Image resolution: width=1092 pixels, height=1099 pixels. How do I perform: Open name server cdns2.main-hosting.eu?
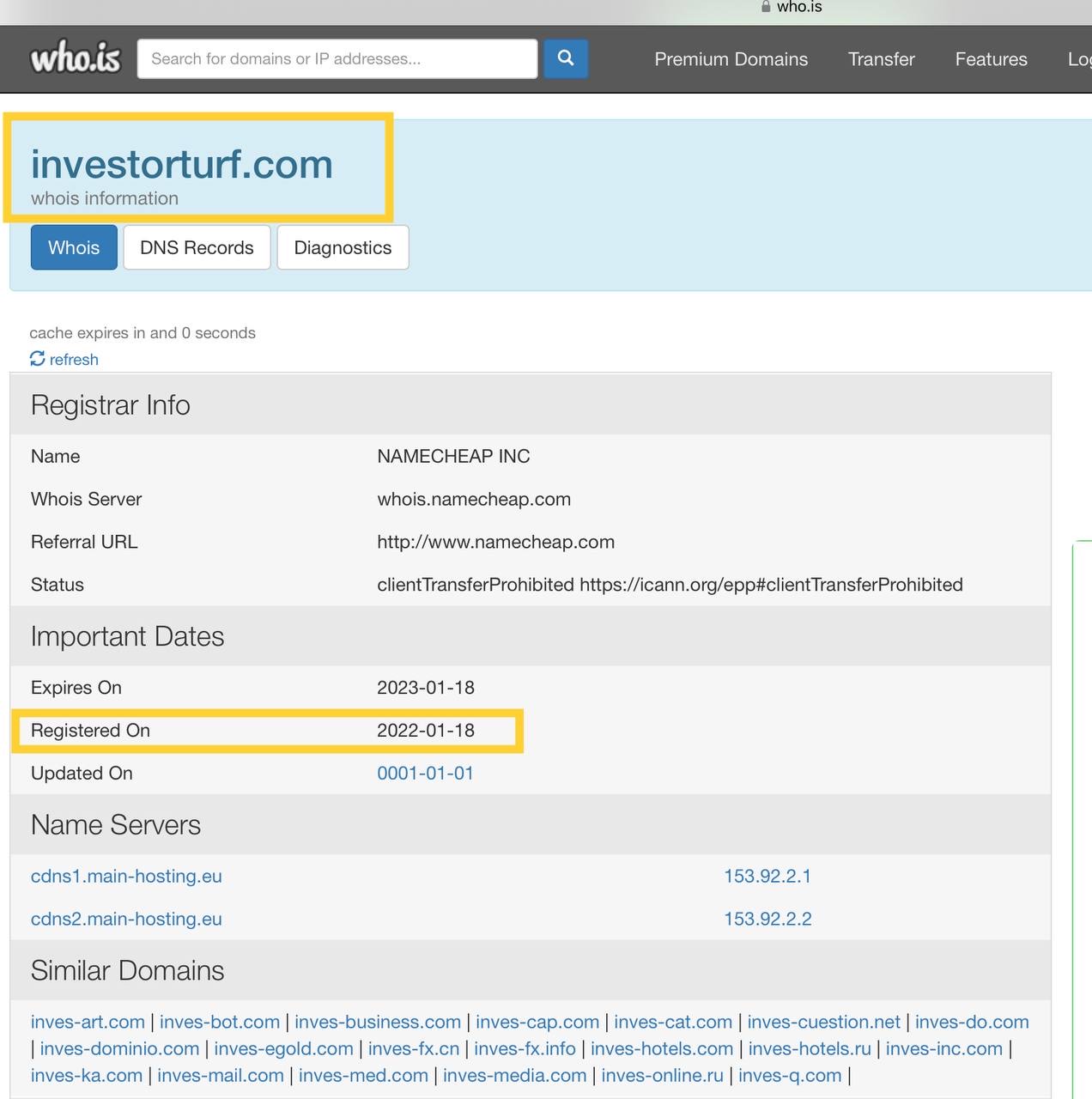coord(126,919)
